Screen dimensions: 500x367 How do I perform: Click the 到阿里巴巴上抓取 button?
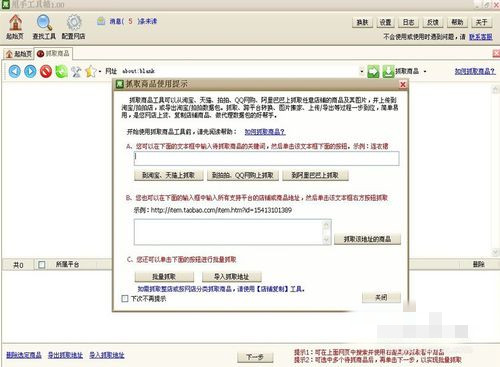pyautogui.click(x=315, y=175)
